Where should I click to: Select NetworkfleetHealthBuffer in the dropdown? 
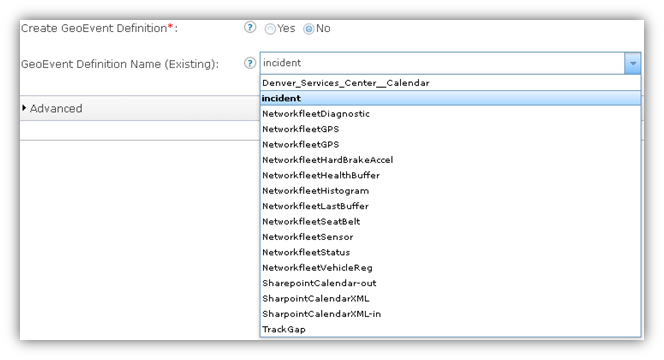(x=450, y=175)
